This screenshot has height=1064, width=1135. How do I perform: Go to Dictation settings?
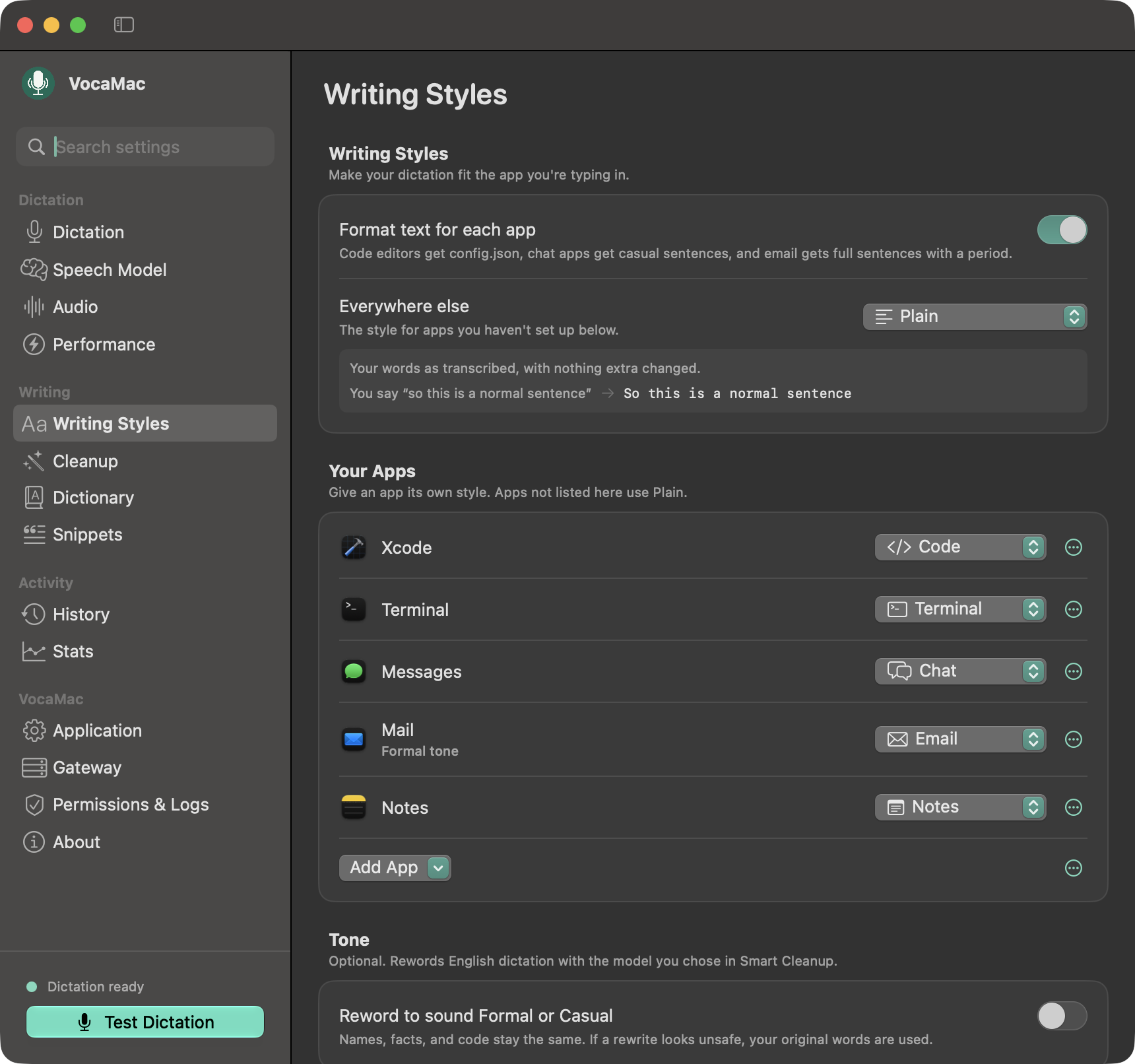(145, 232)
